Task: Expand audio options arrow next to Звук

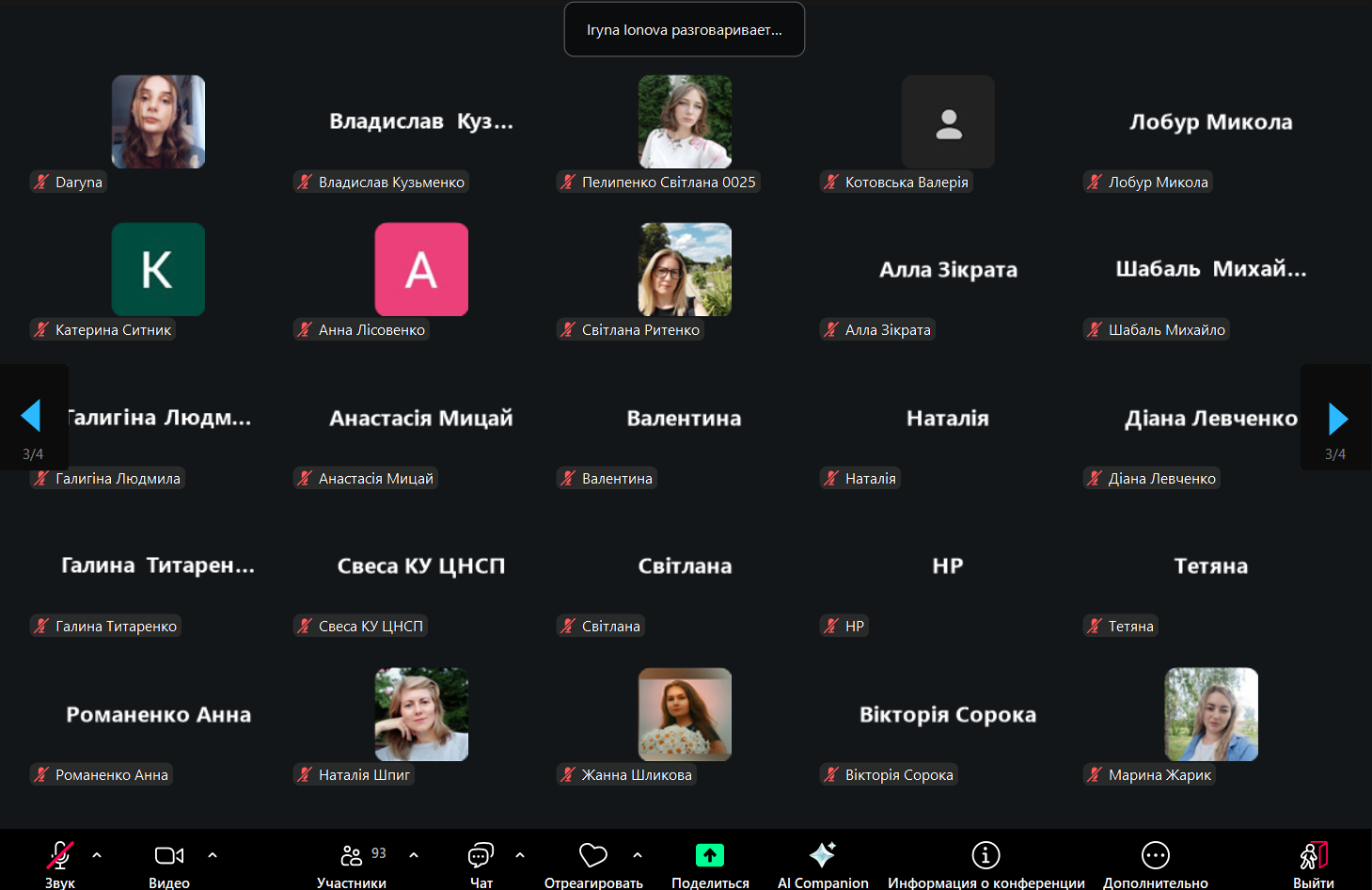Action: [x=97, y=855]
